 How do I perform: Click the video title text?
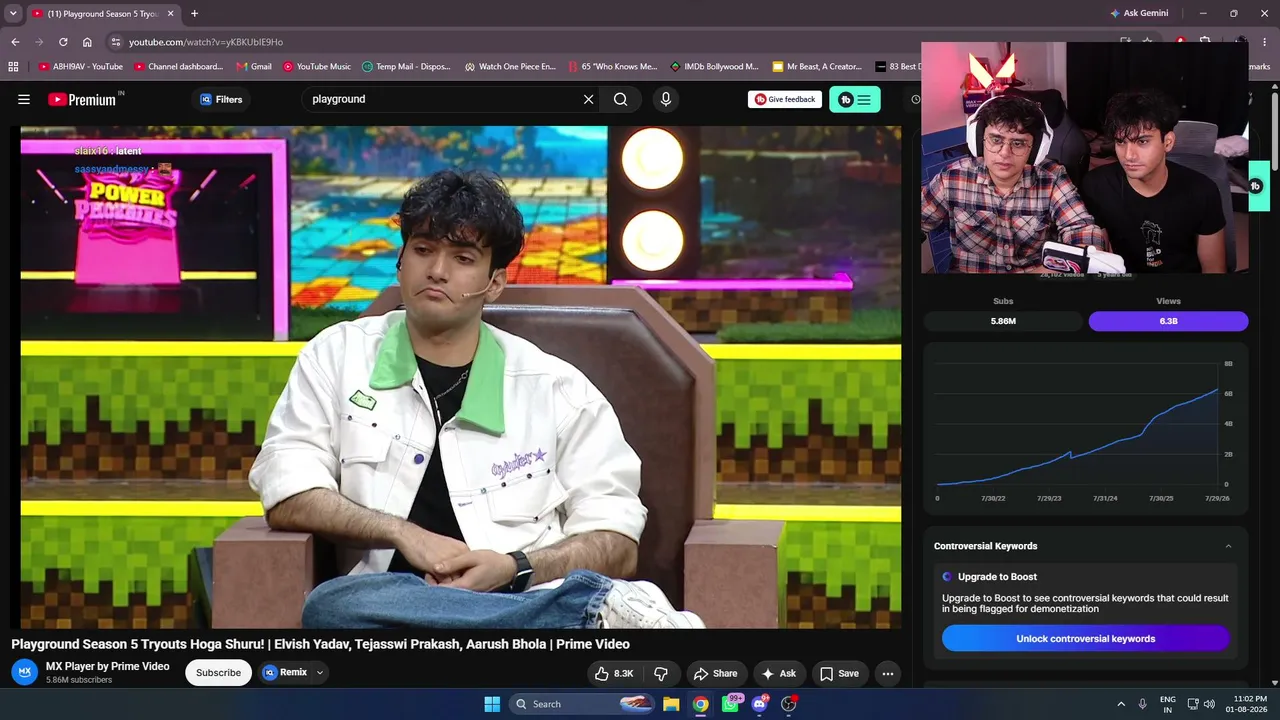pyautogui.click(x=320, y=644)
